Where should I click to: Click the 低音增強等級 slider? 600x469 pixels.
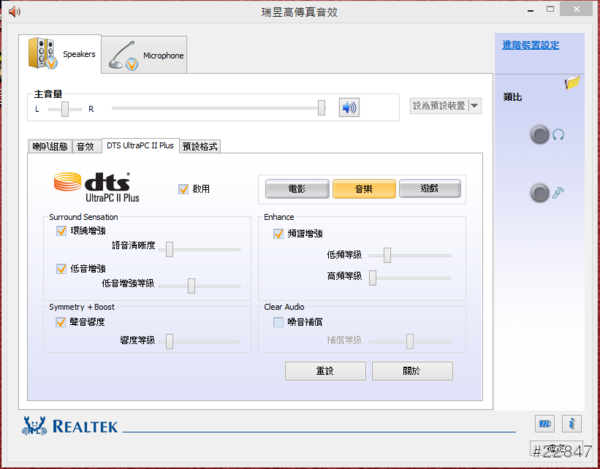199,286
